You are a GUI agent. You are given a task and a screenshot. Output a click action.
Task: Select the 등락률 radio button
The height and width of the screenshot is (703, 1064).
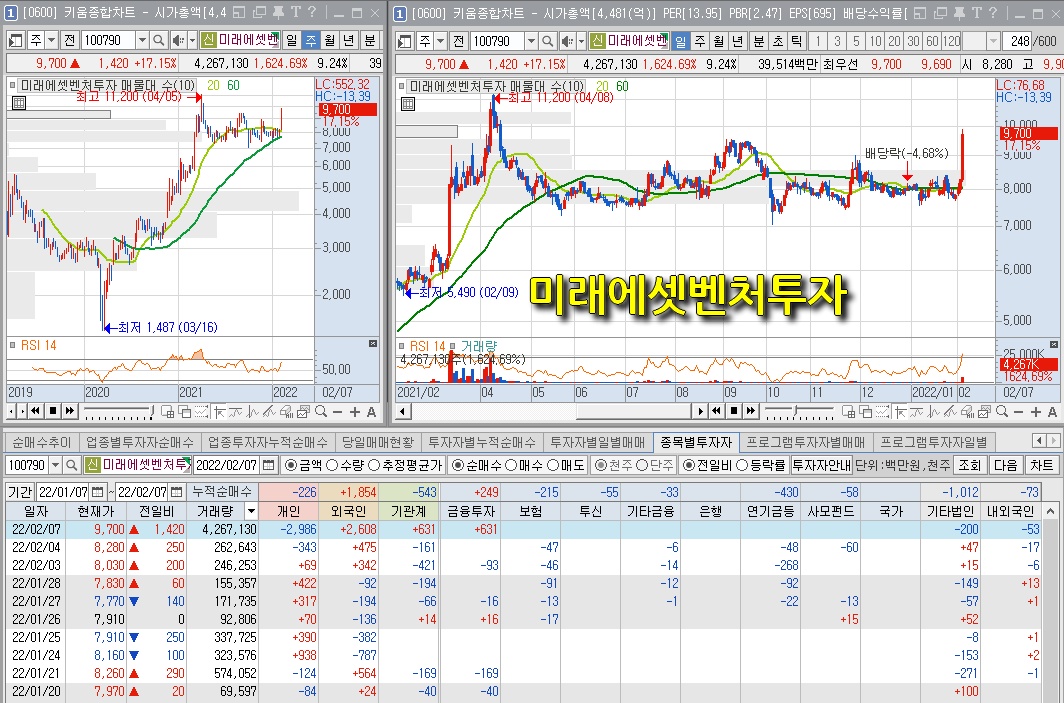[x=742, y=466]
